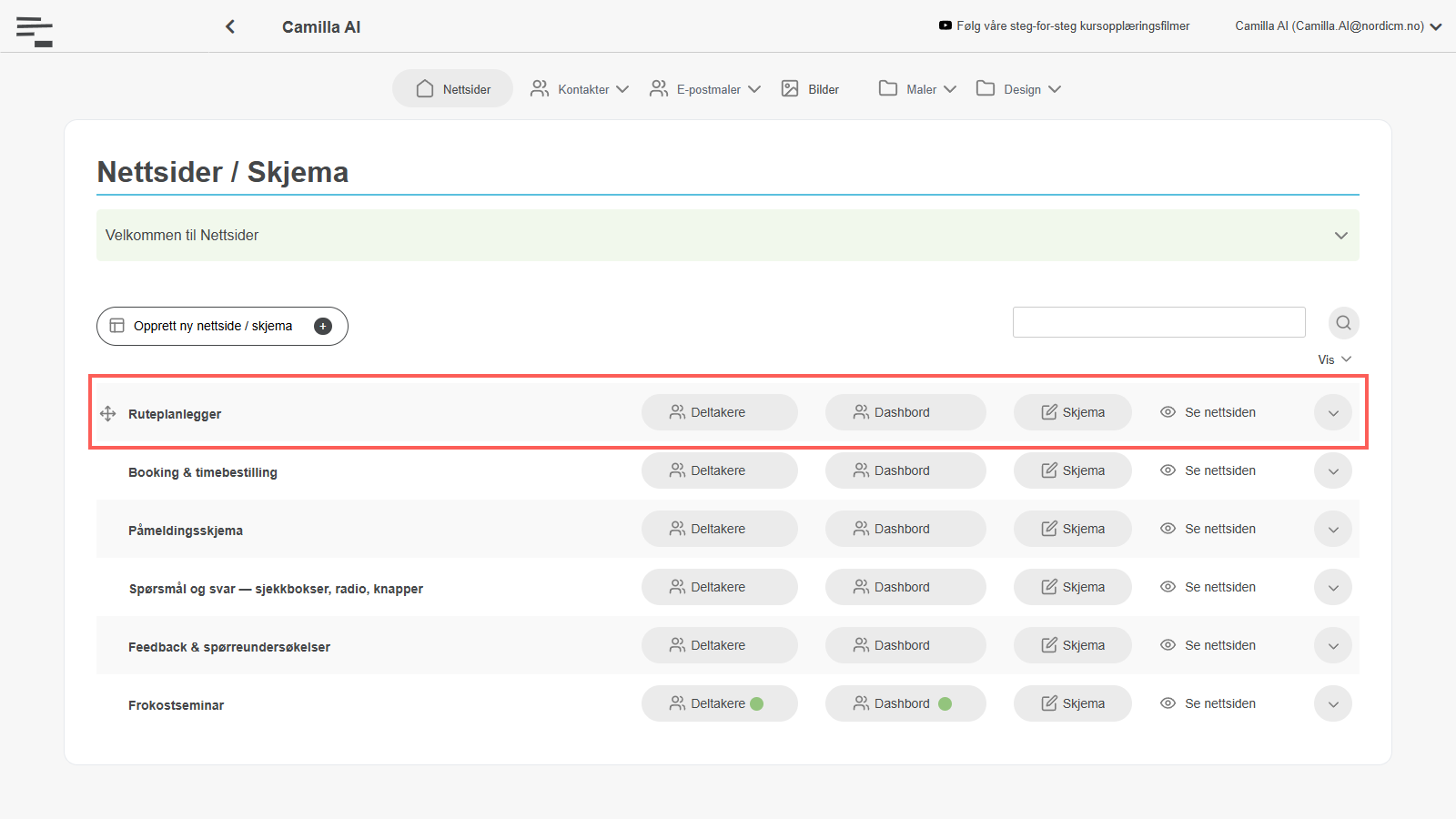1456x819 pixels.
Task: Expand the Velkommen til Nettsider panel
Action: [728, 236]
